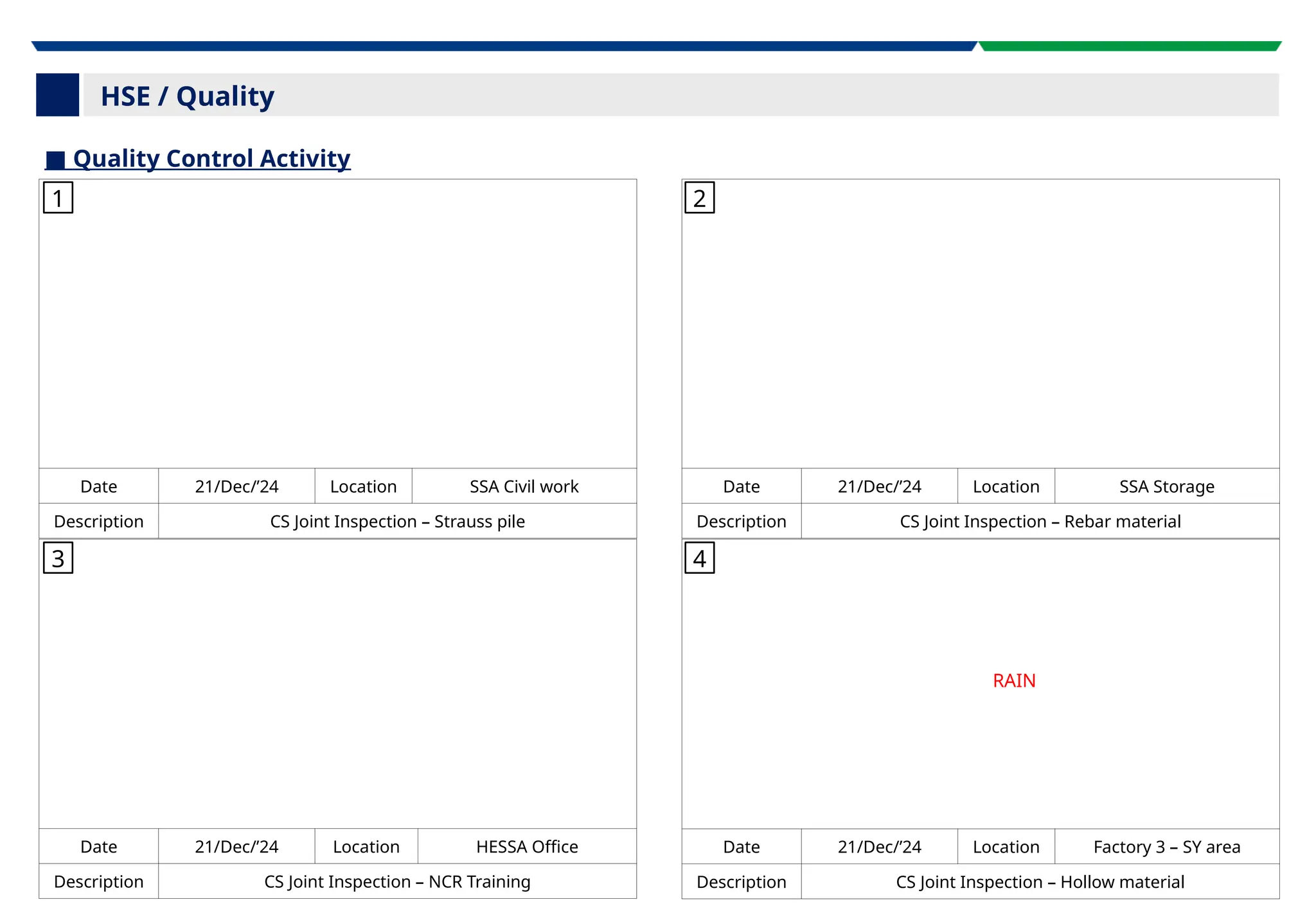Click the Quality Control Activity heading
Screen dimensions: 1316x911
(x=211, y=159)
